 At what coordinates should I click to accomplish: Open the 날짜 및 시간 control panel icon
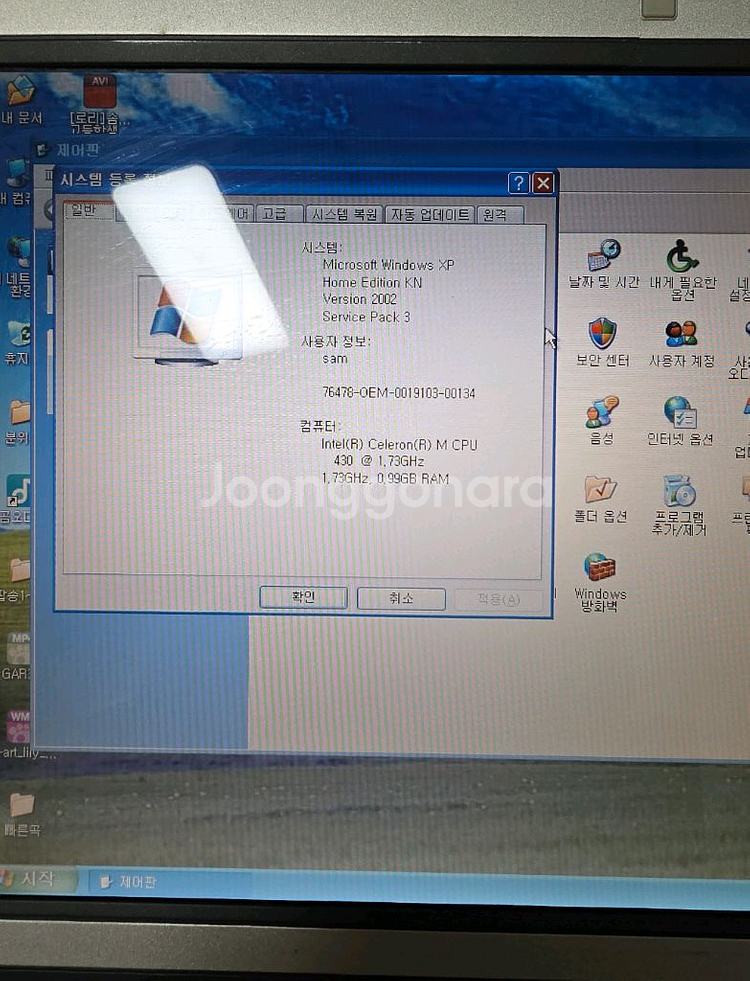pos(604,263)
